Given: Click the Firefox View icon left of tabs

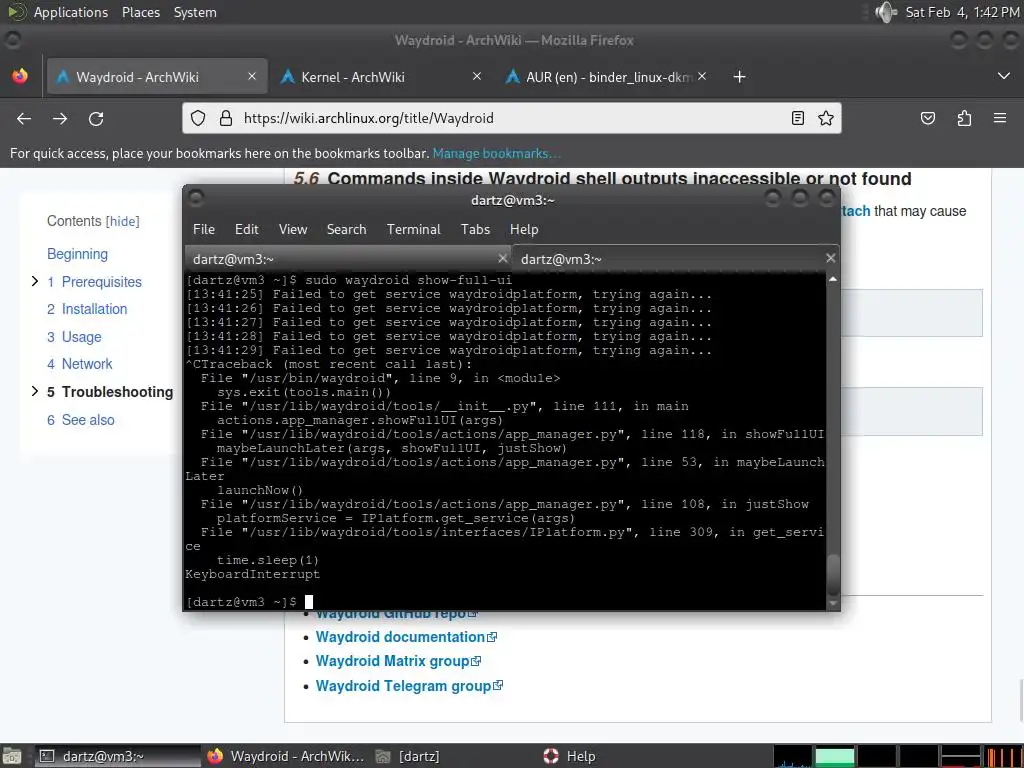Looking at the screenshot, I should click(20, 76).
